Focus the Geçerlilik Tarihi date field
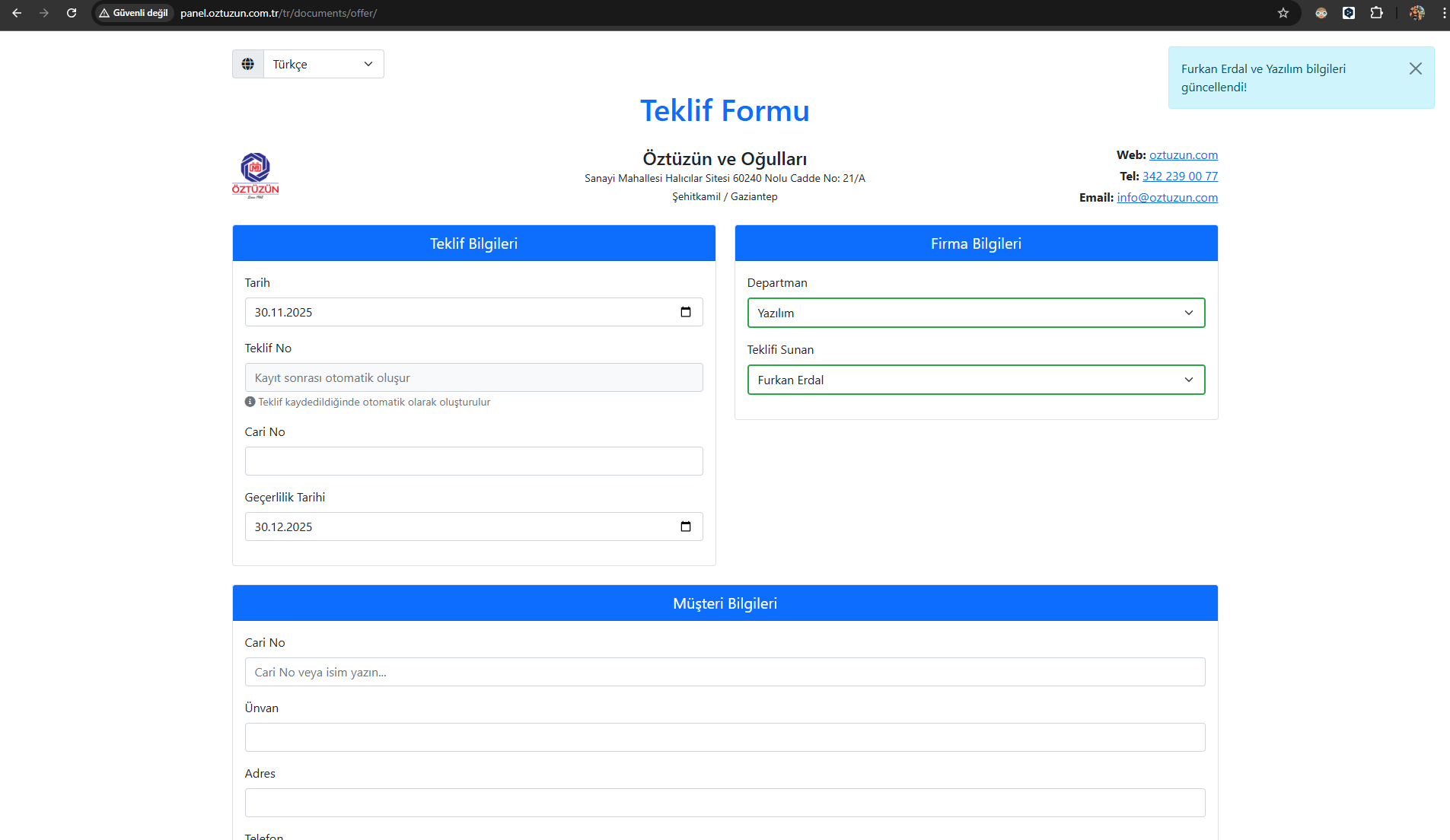Screen dimensions: 1450x840 tap(473, 527)
